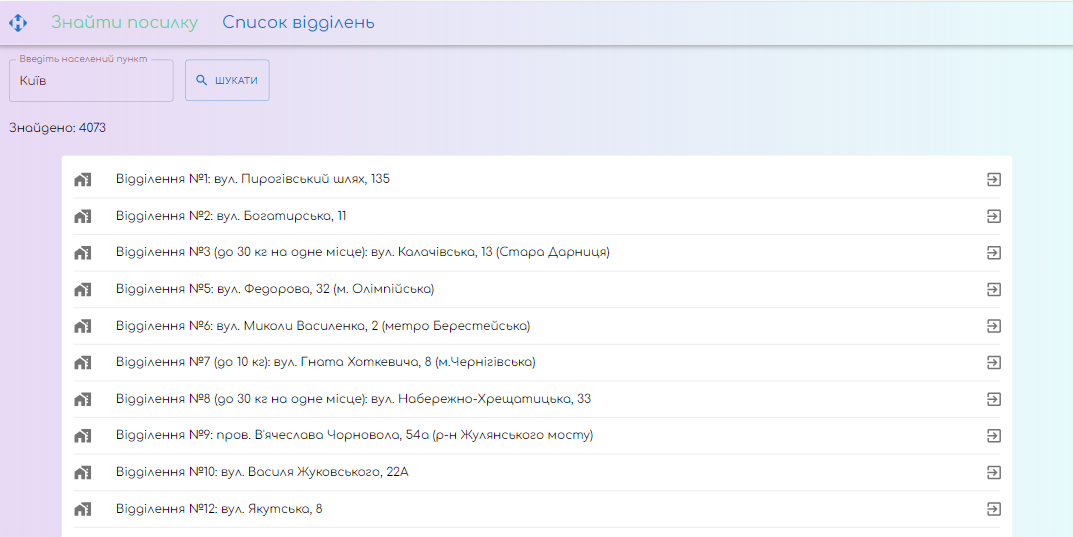Click arrow icon for Відділення №9
Viewport: 1073px width, 537px height.
tap(993, 436)
